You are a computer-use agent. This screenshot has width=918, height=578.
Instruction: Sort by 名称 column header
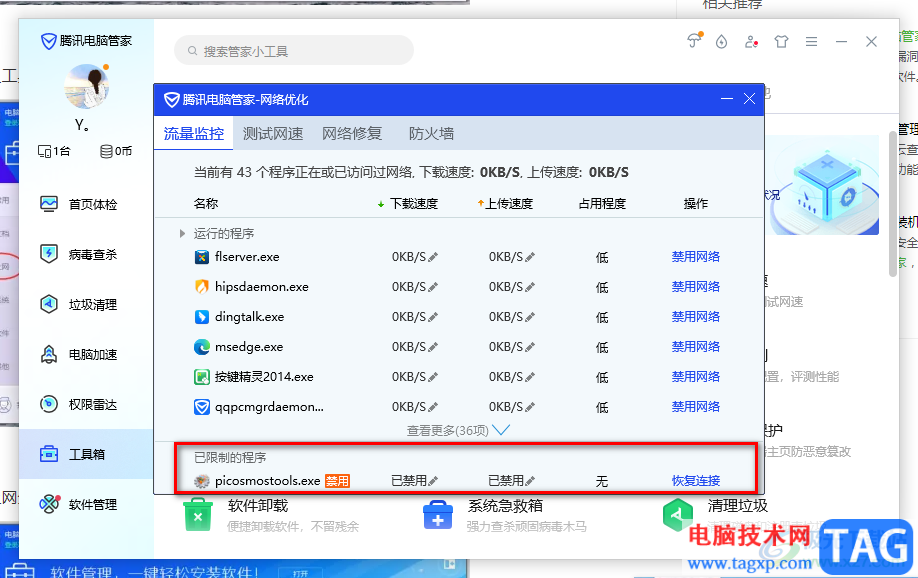click(x=205, y=203)
